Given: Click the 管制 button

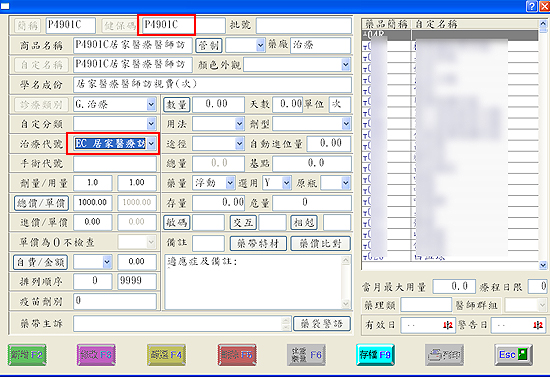Looking at the screenshot, I should click(209, 45).
